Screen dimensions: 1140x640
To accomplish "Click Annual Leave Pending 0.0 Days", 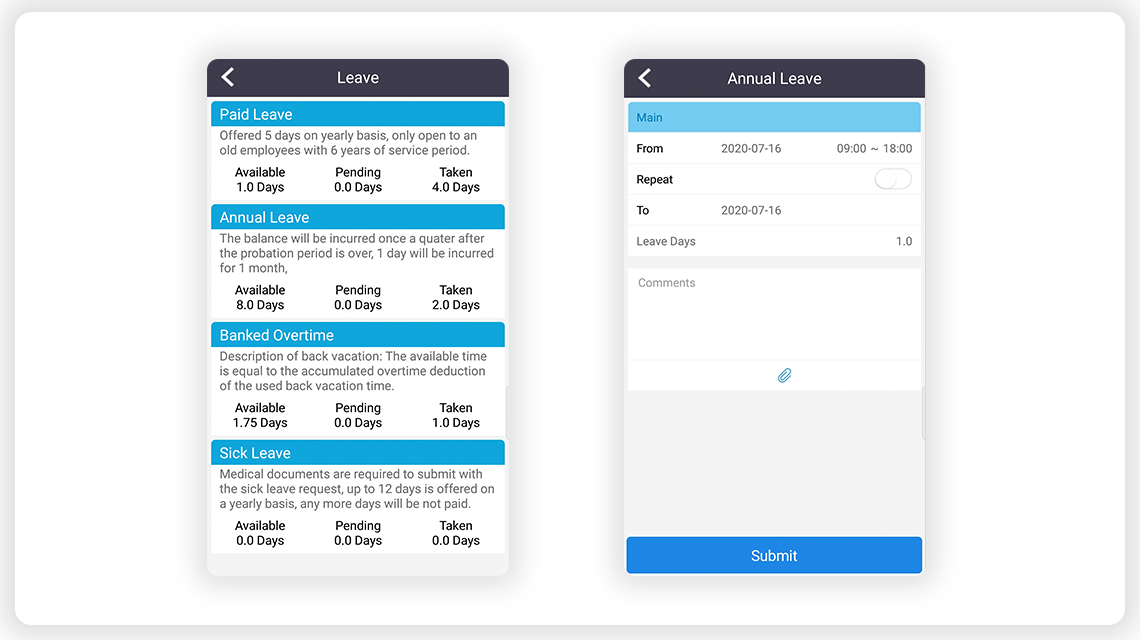I will tap(358, 297).
